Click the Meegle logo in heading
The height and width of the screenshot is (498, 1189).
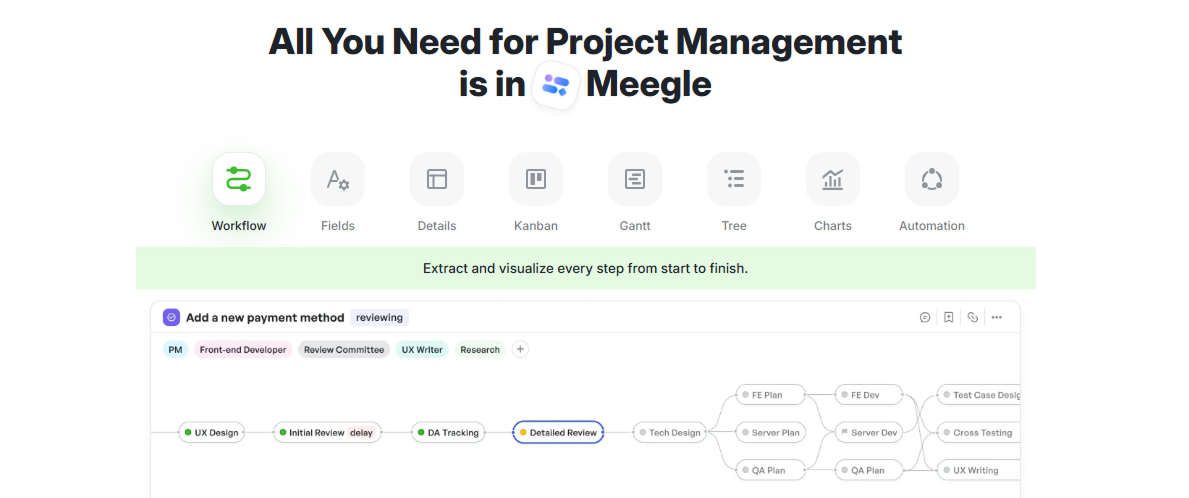click(x=556, y=85)
